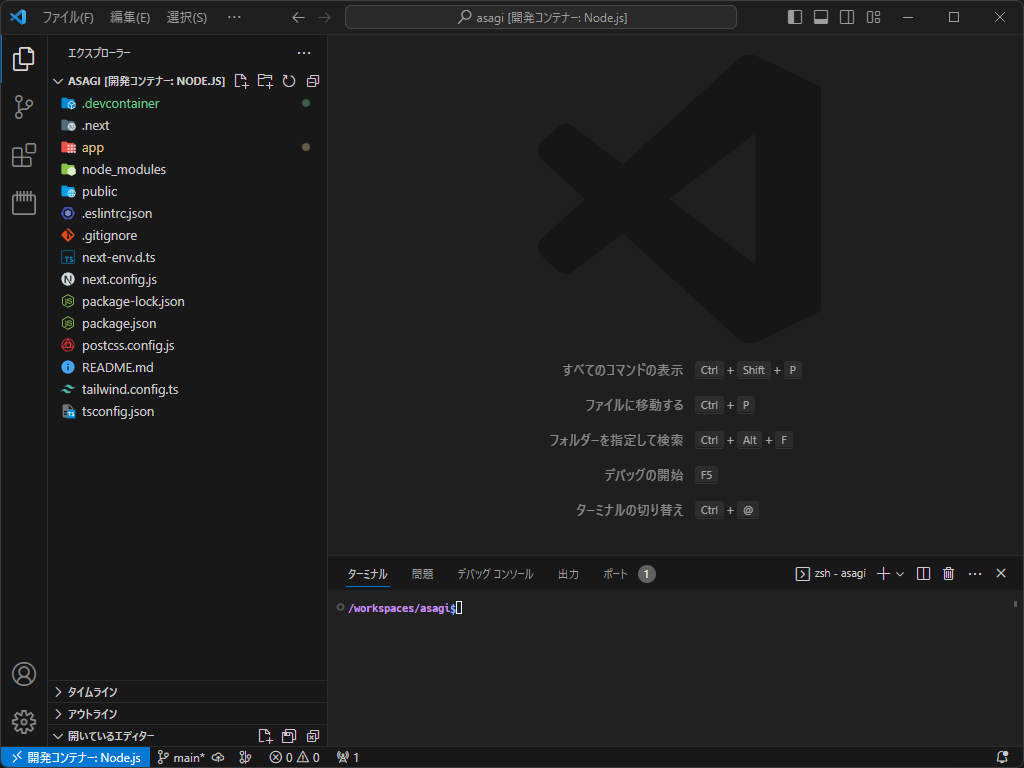
Task: Click the title bar search box
Action: [x=541, y=18]
